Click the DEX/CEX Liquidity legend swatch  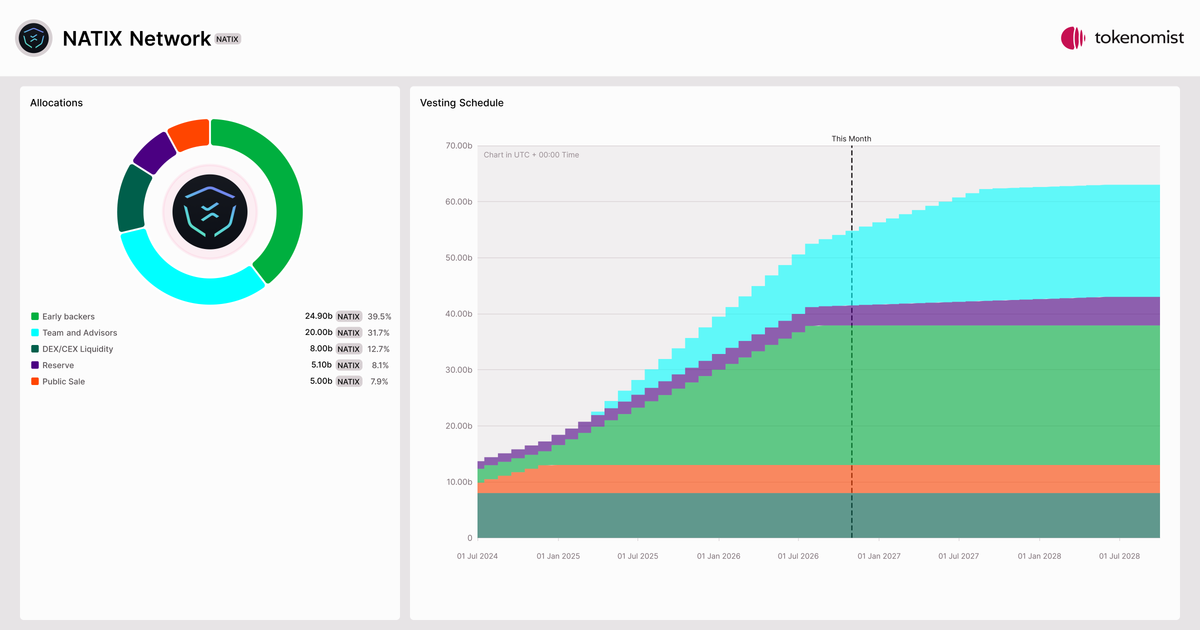click(35, 349)
